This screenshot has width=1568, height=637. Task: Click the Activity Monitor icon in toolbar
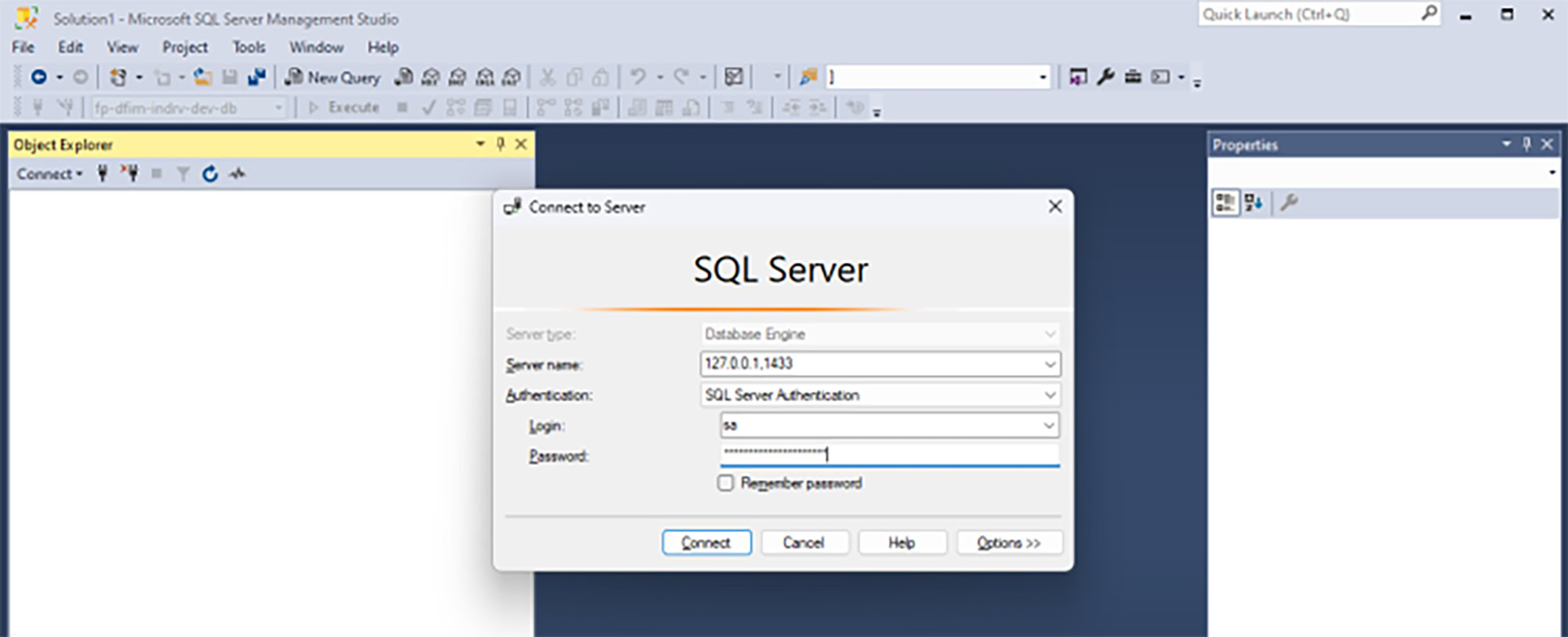pyautogui.click(x=733, y=77)
